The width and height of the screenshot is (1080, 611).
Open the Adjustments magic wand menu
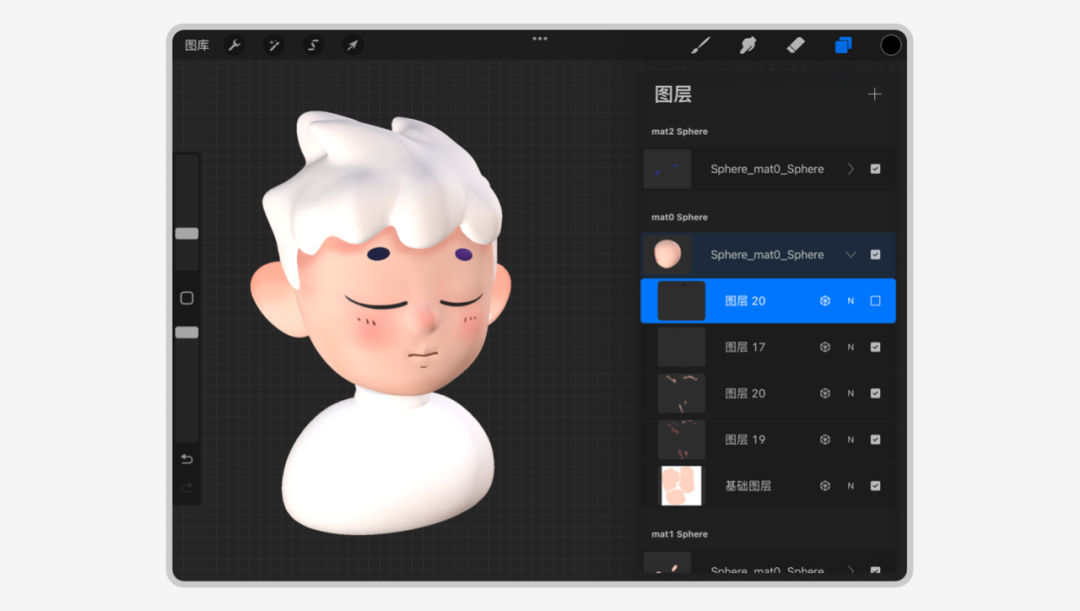273,45
